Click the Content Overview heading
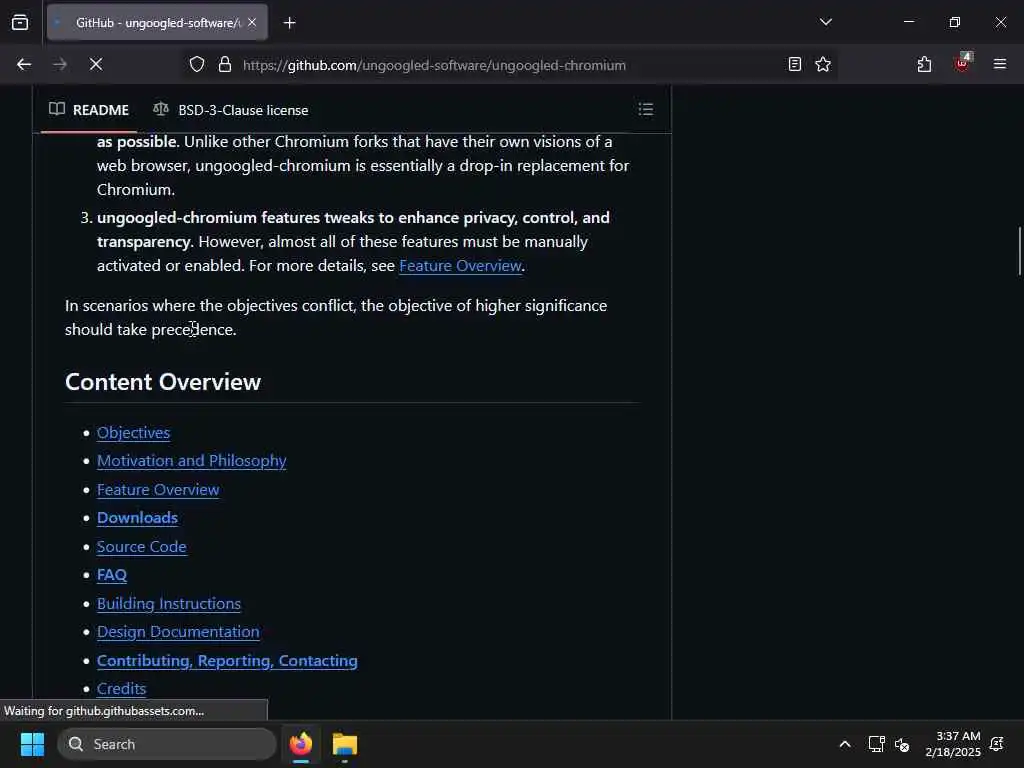 point(163,382)
